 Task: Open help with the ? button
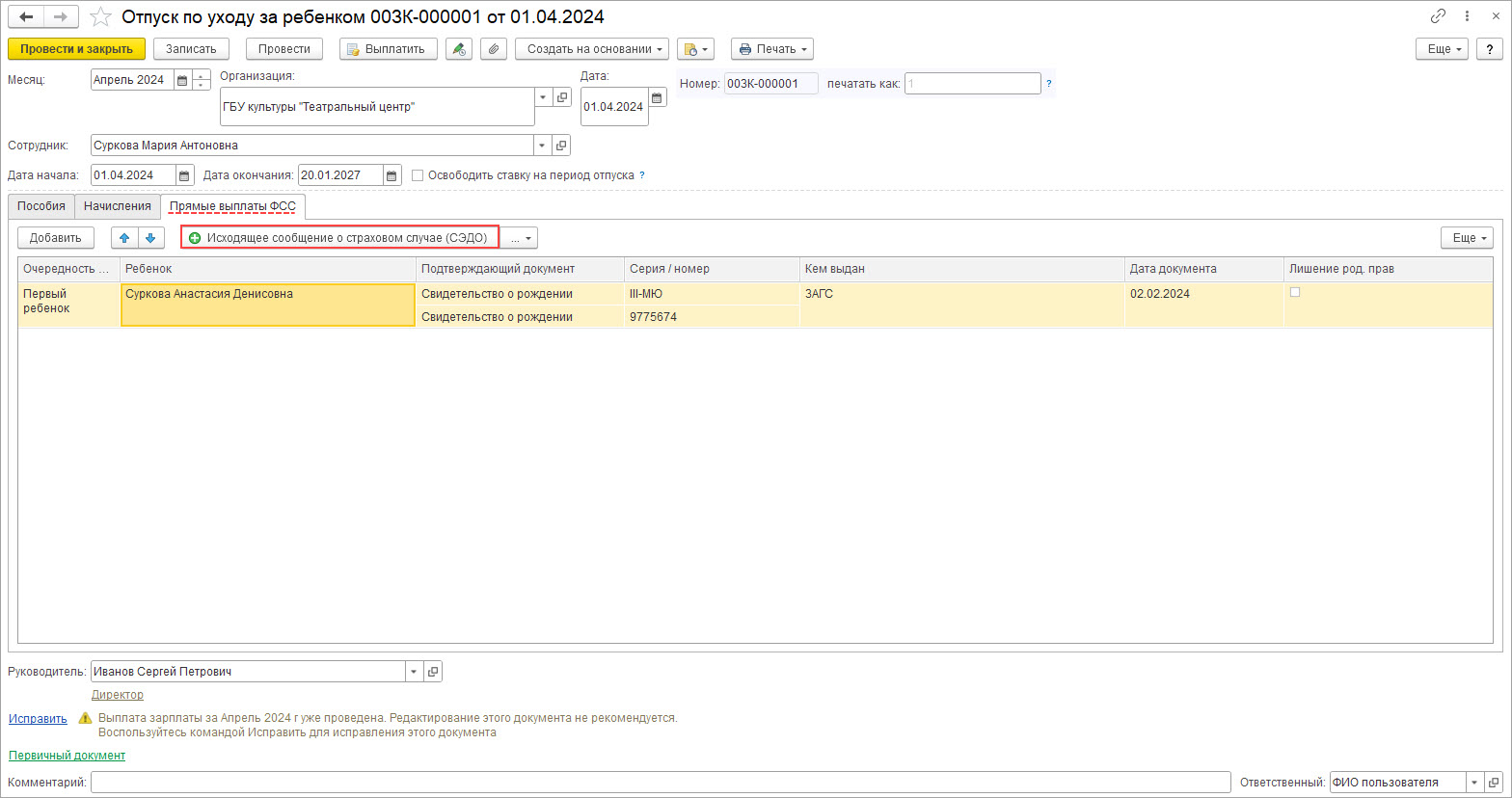pyautogui.click(x=1491, y=49)
